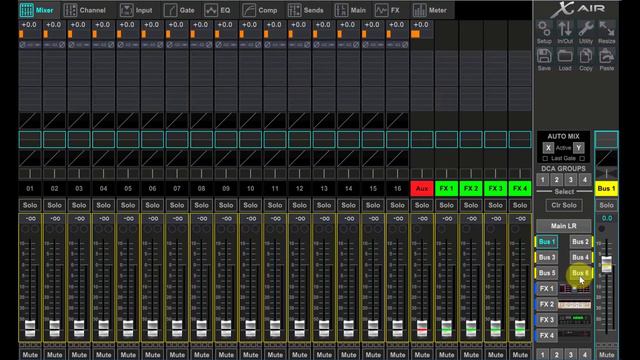The height and width of the screenshot is (360, 640).
Task: Toggle Auto Mix group Y
Action: coord(578,148)
